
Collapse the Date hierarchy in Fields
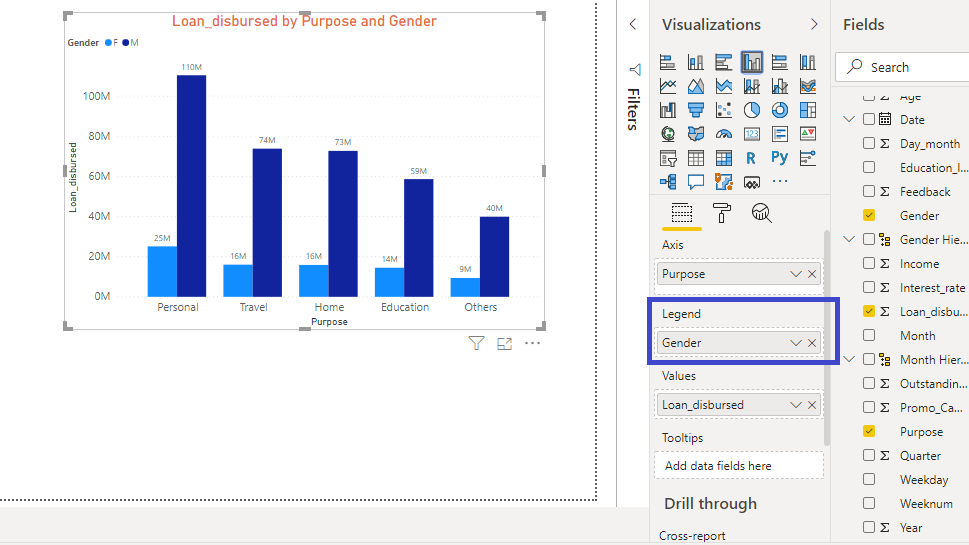pyautogui.click(x=850, y=119)
